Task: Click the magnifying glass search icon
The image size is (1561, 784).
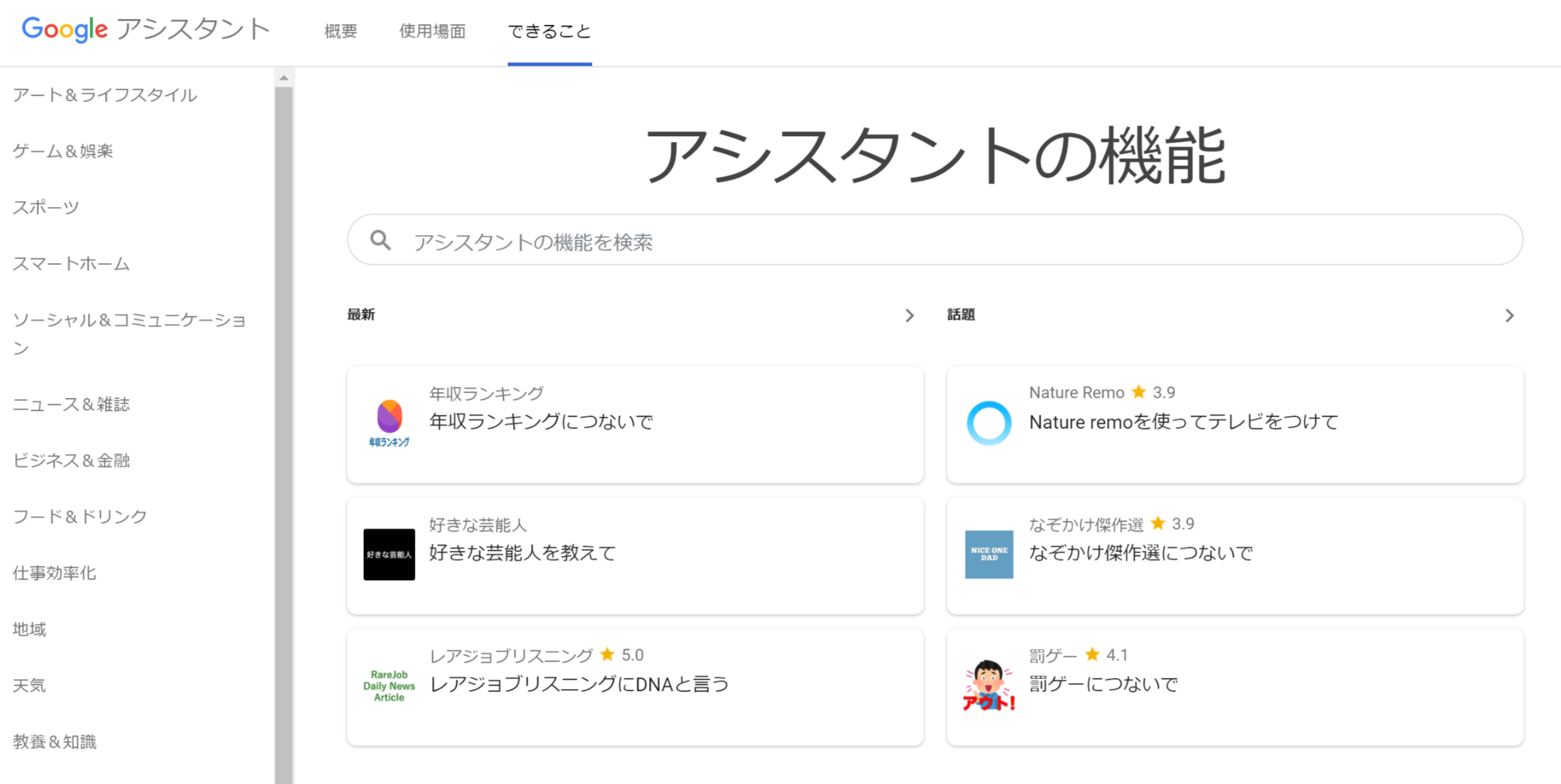Action: tap(380, 241)
